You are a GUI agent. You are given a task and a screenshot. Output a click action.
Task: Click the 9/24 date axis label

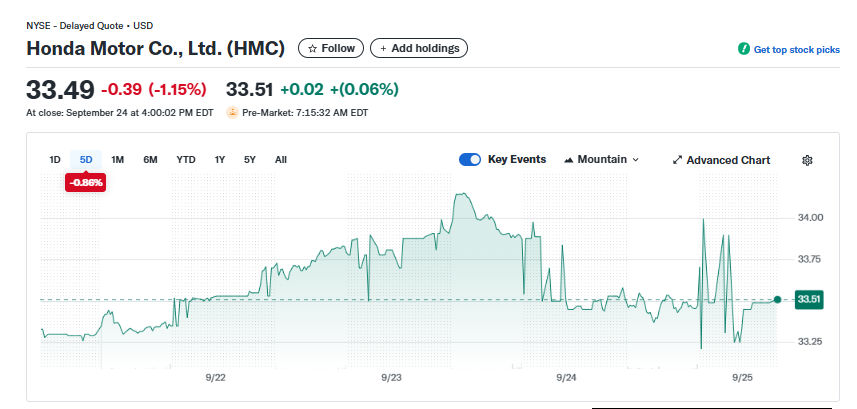(567, 378)
